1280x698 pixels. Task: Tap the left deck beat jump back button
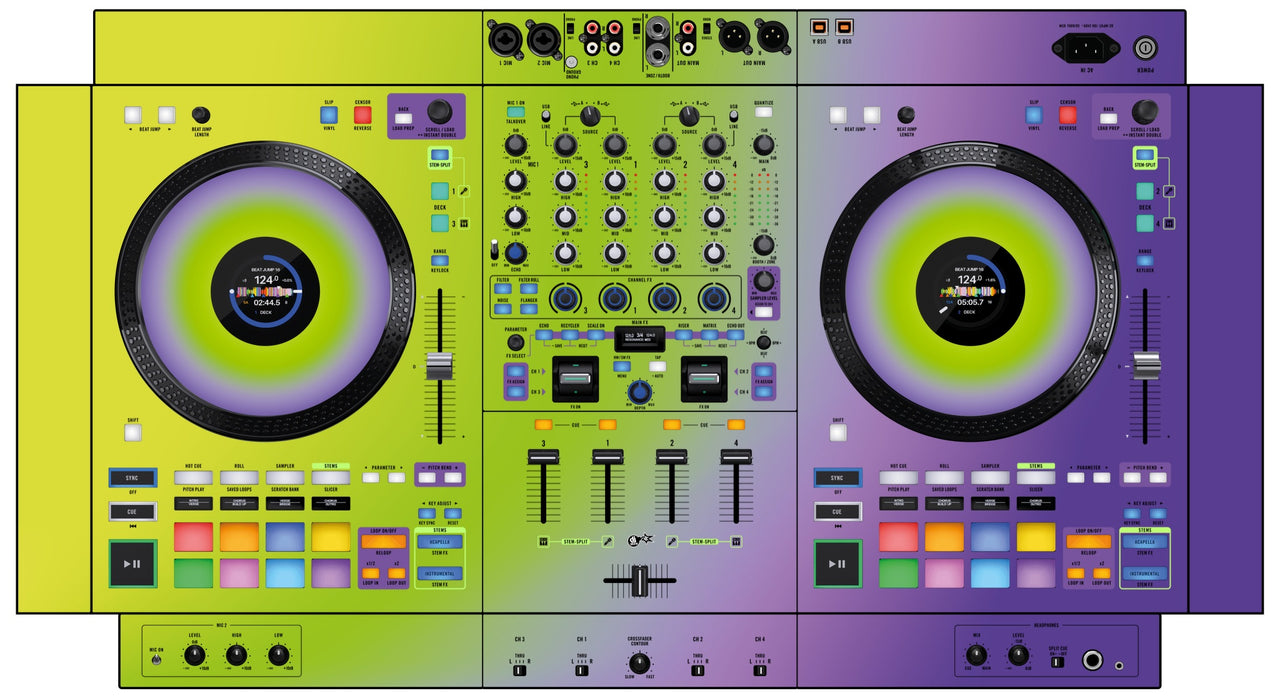click(133, 115)
